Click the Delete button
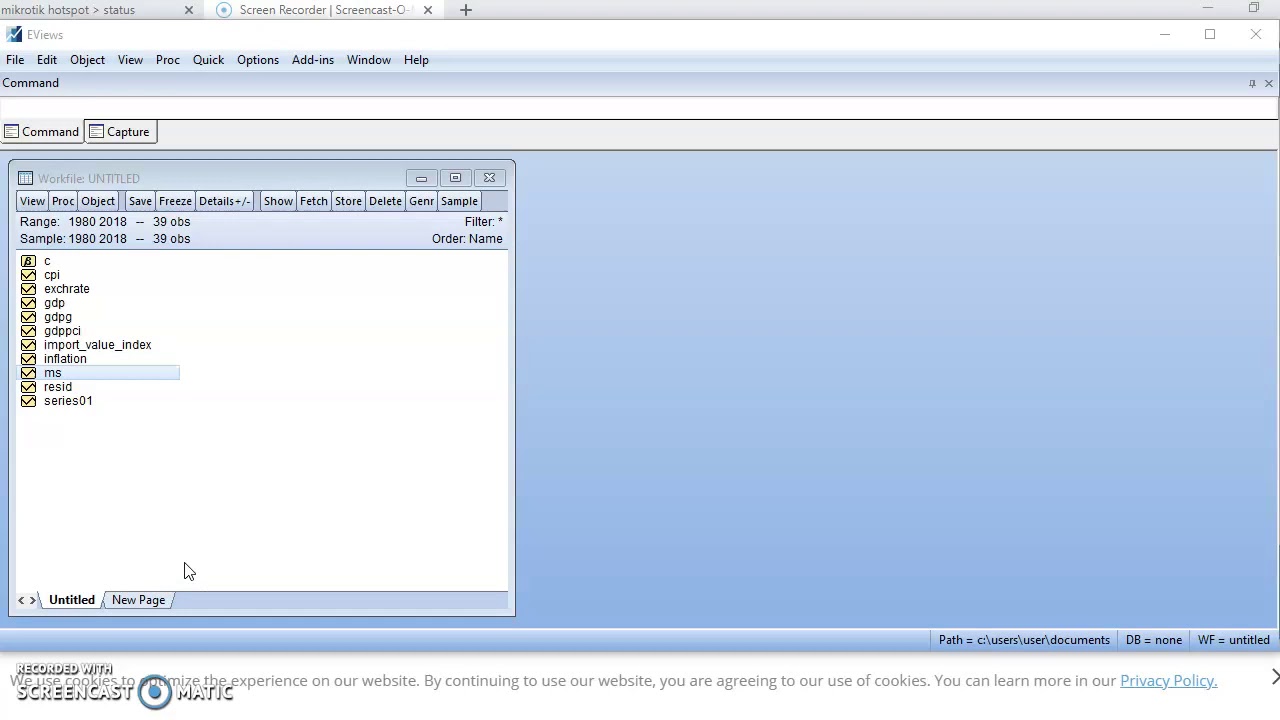The image size is (1280, 720). 385,201
